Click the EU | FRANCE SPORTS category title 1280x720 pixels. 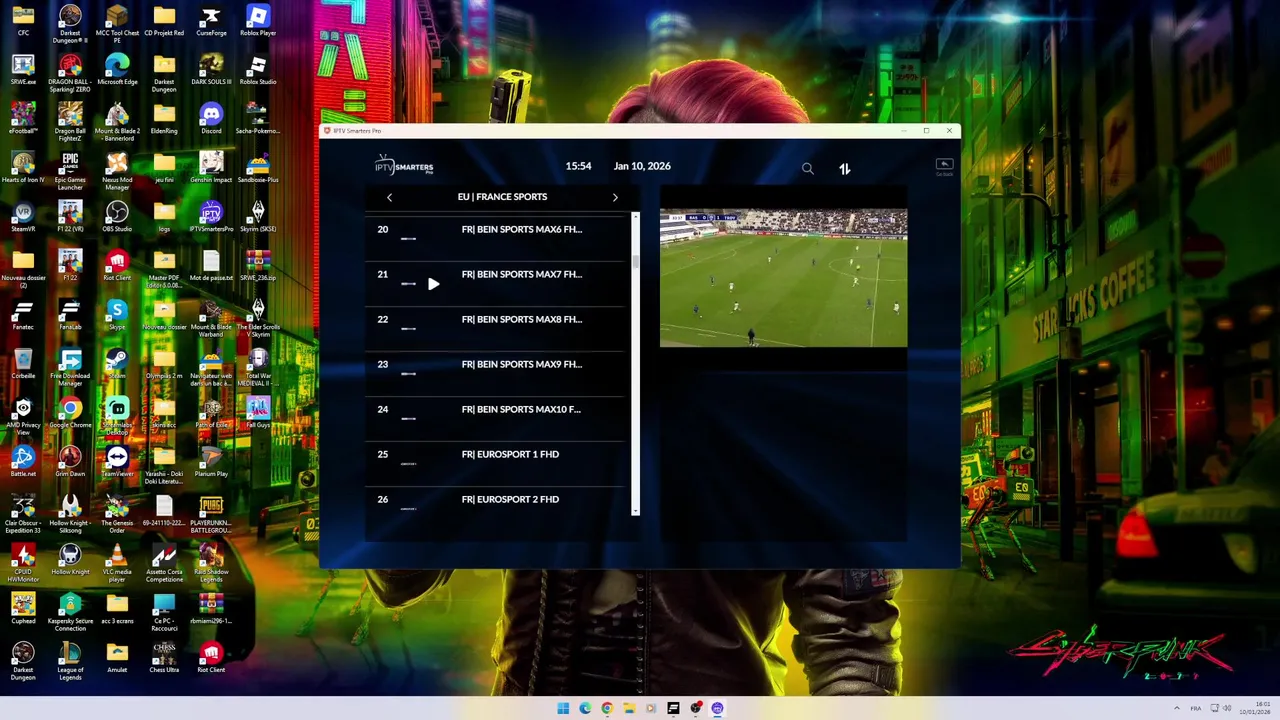pos(502,197)
